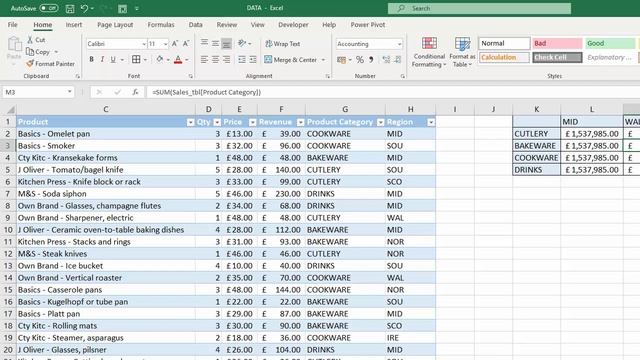Open the Region column filter dropdown
Screen dimensions: 640x360
(x=431, y=122)
